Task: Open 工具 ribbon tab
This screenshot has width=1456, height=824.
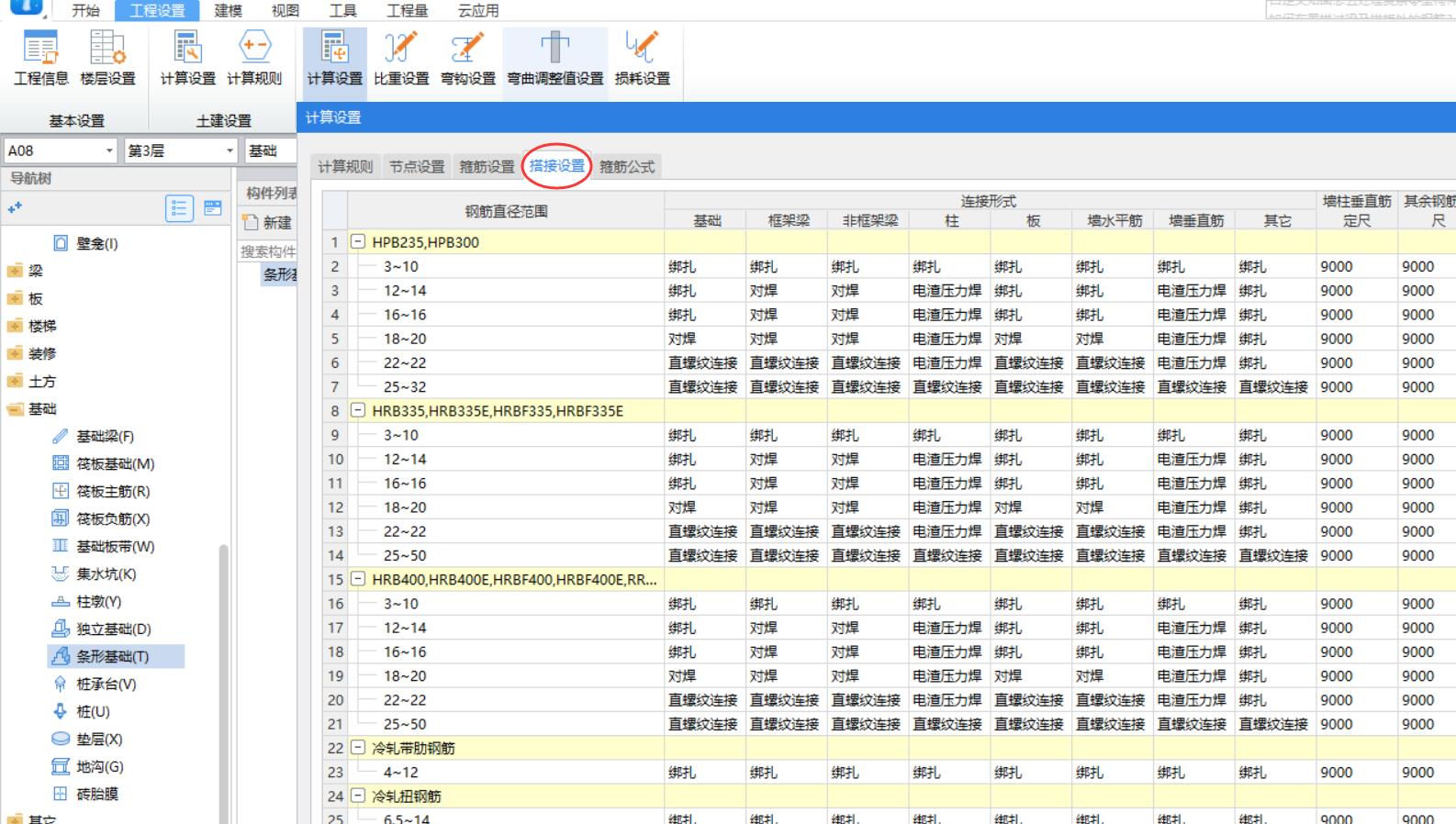Action: (x=342, y=10)
